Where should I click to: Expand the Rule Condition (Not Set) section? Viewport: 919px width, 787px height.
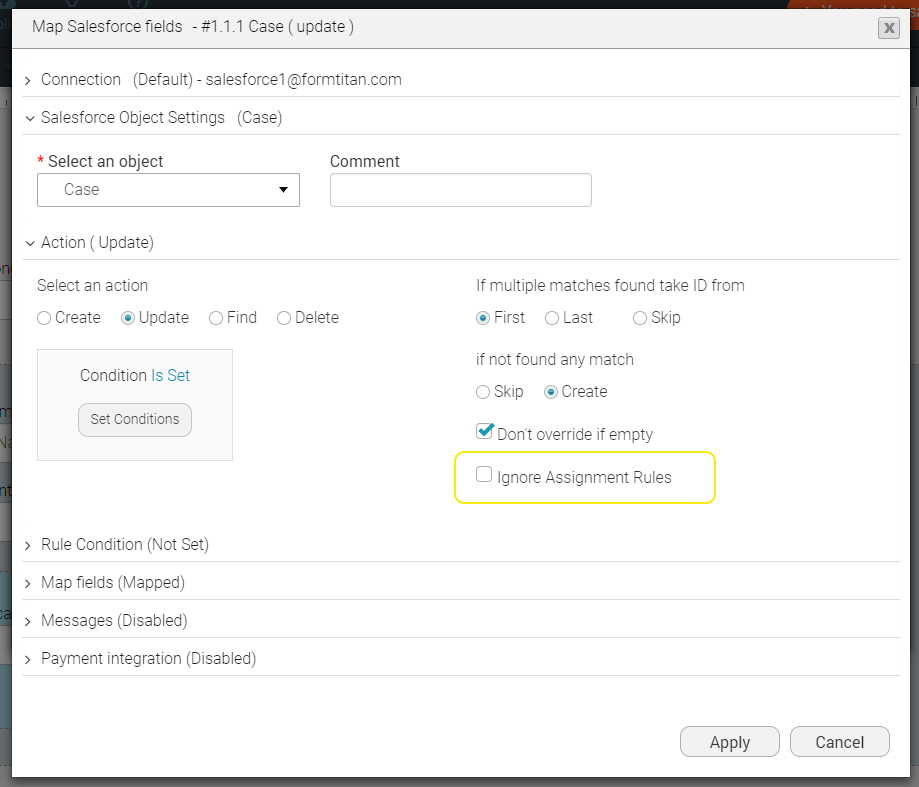pos(461,544)
